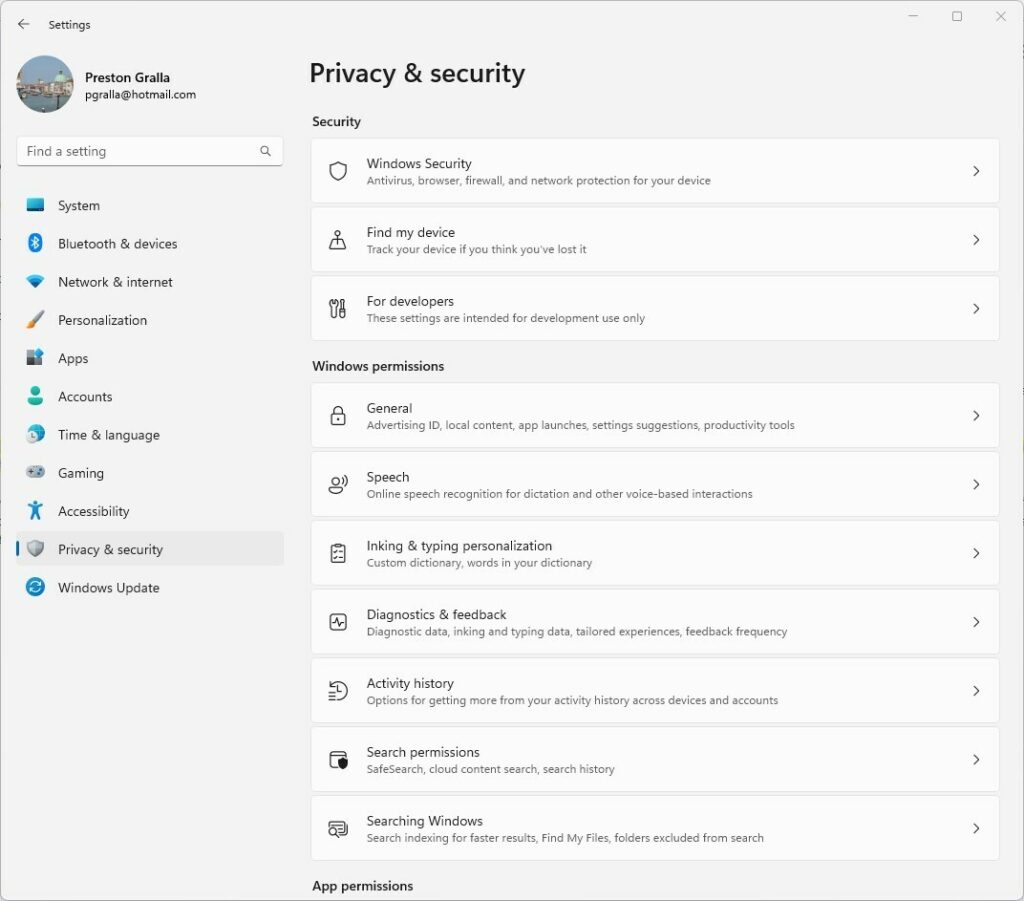
Task: Click the Preston Gralla profile picture
Action: point(45,85)
